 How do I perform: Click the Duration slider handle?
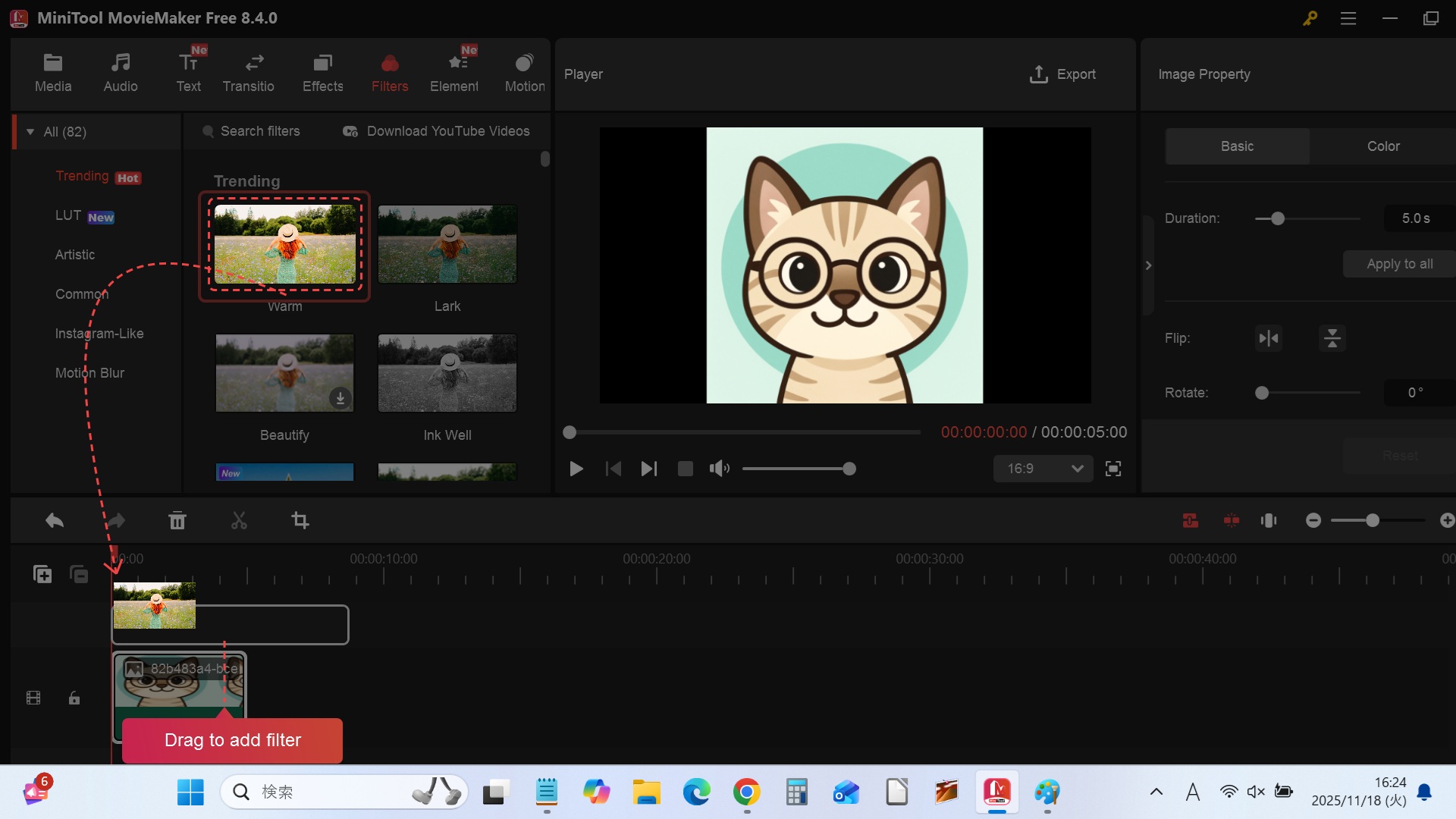tap(1278, 218)
